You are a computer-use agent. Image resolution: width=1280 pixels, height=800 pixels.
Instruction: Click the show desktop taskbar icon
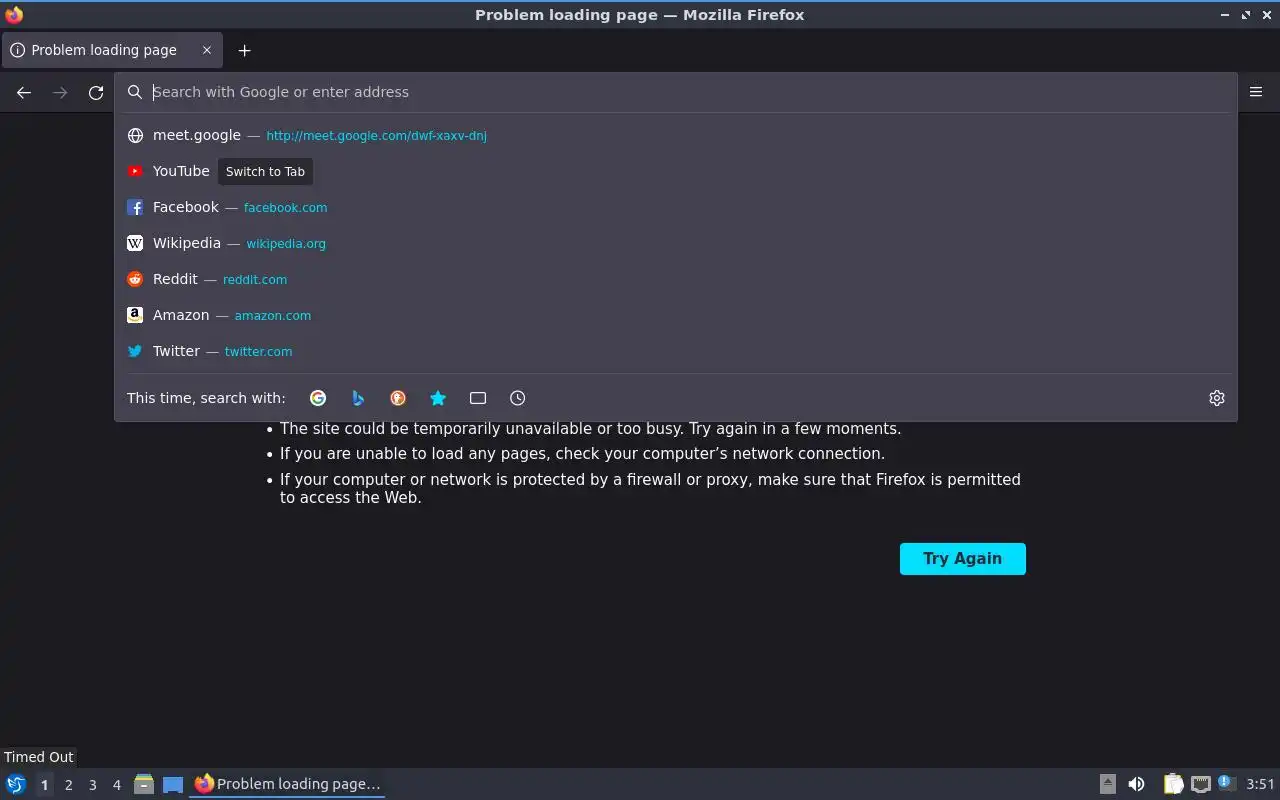tap(173, 784)
